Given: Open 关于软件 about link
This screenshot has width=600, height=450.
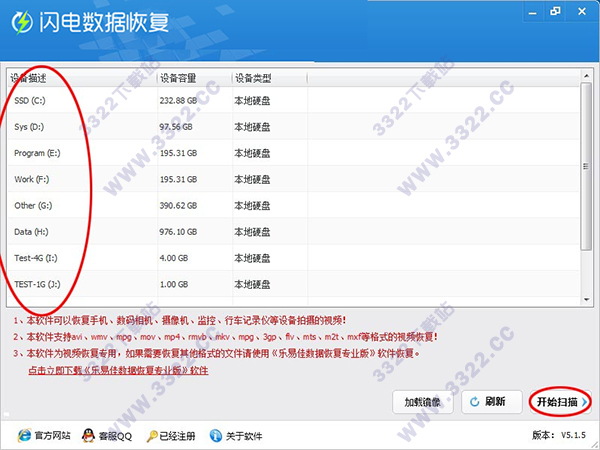Looking at the screenshot, I should [244, 436].
